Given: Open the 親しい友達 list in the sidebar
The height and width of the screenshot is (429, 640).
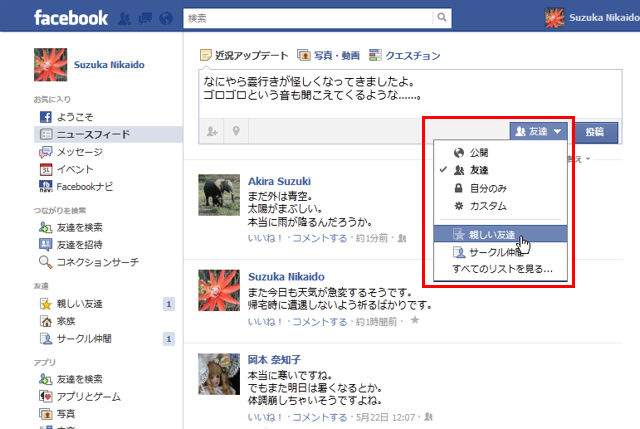Looking at the screenshot, I should tap(71, 304).
